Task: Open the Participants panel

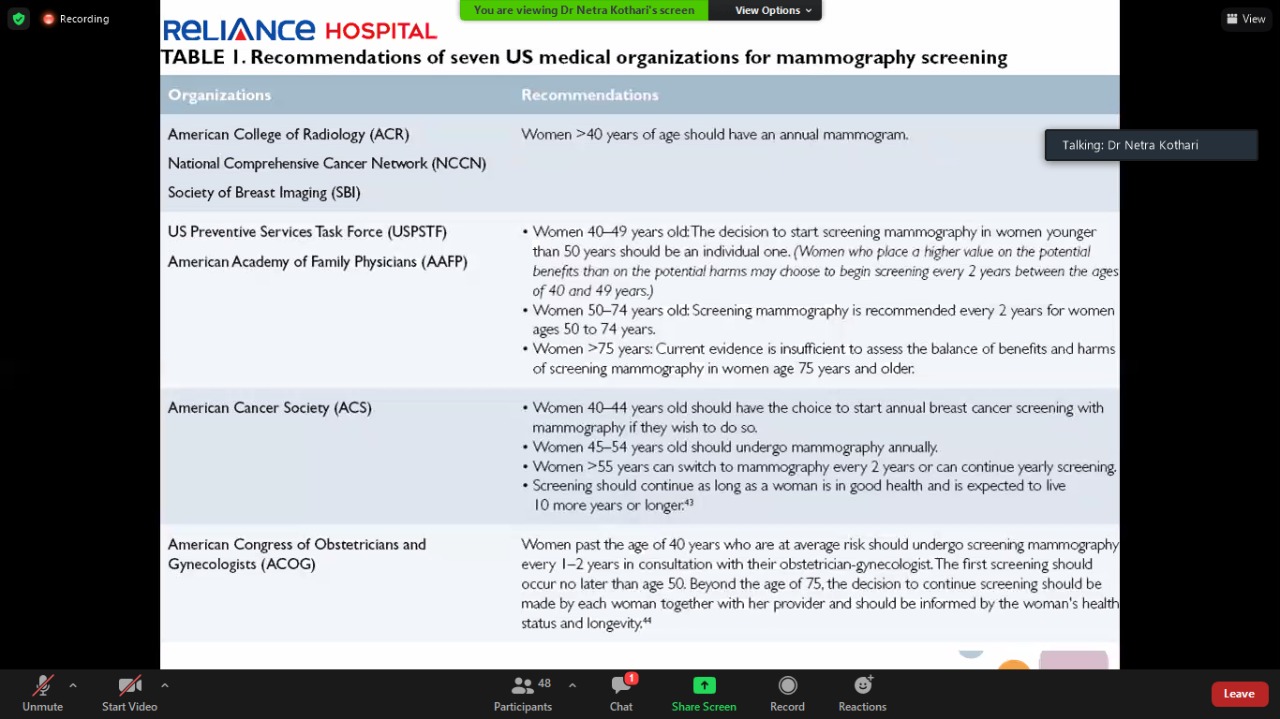Action: [523, 693]
